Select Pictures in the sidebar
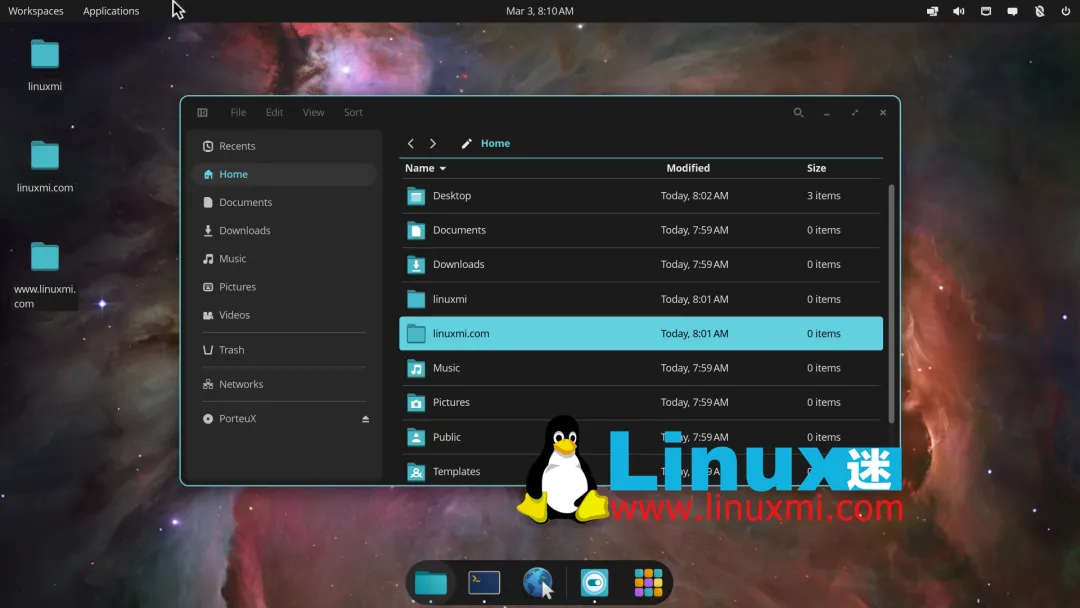This screenshot has width=1080, height=608. (284, 287)
